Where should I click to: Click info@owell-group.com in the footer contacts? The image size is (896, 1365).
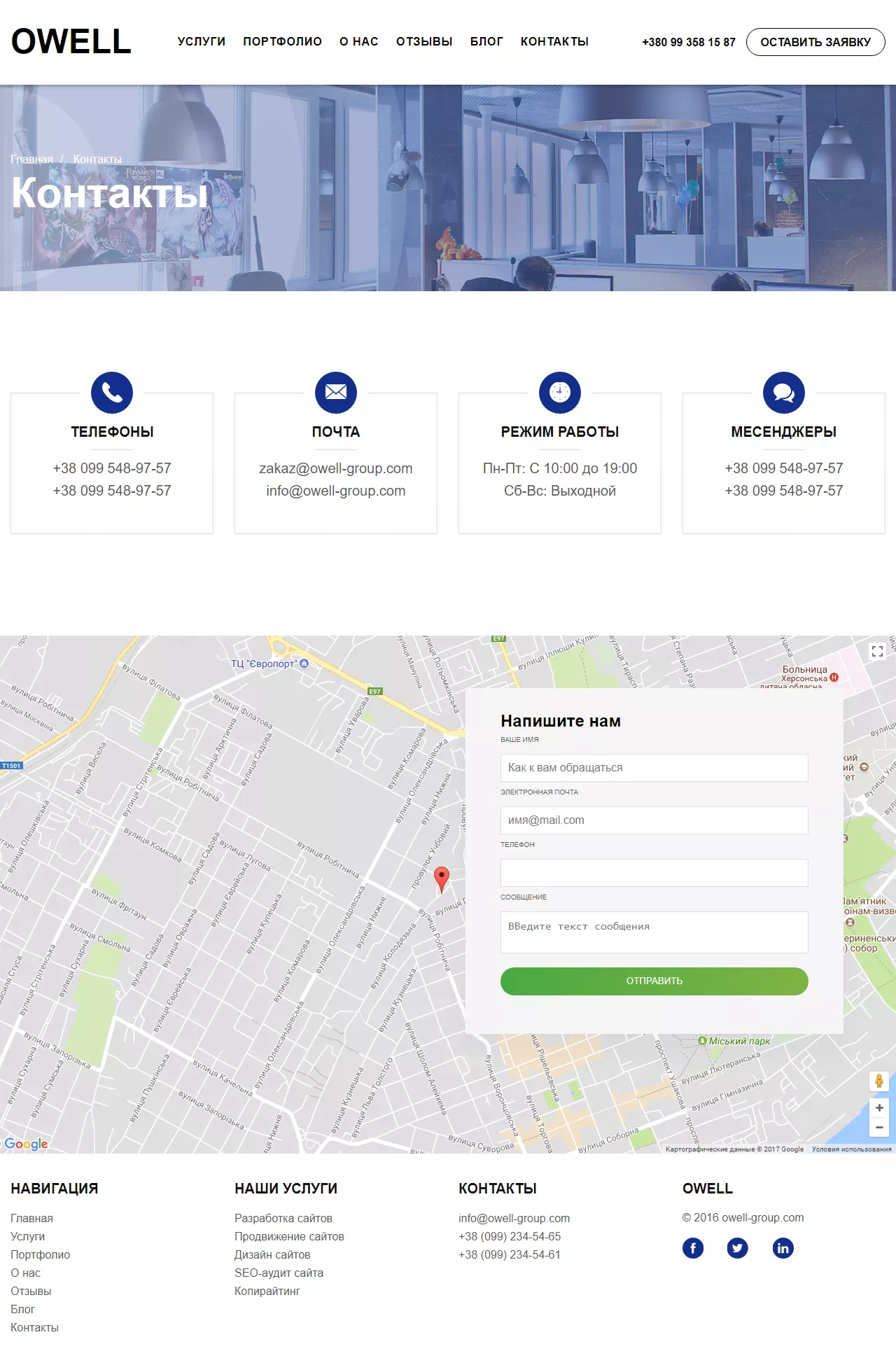click(x=514, y=1219)
